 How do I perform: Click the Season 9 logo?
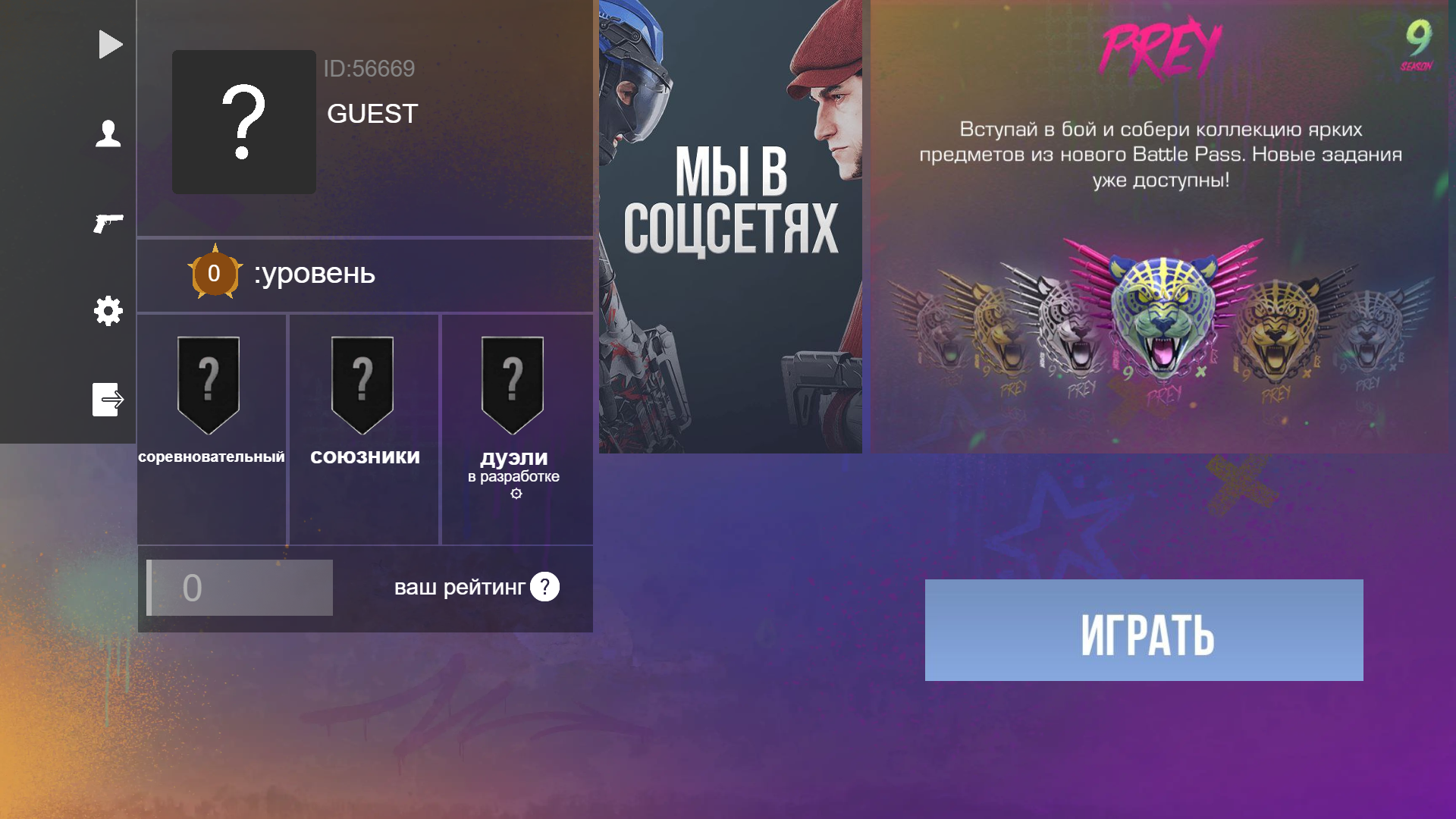1417,44
